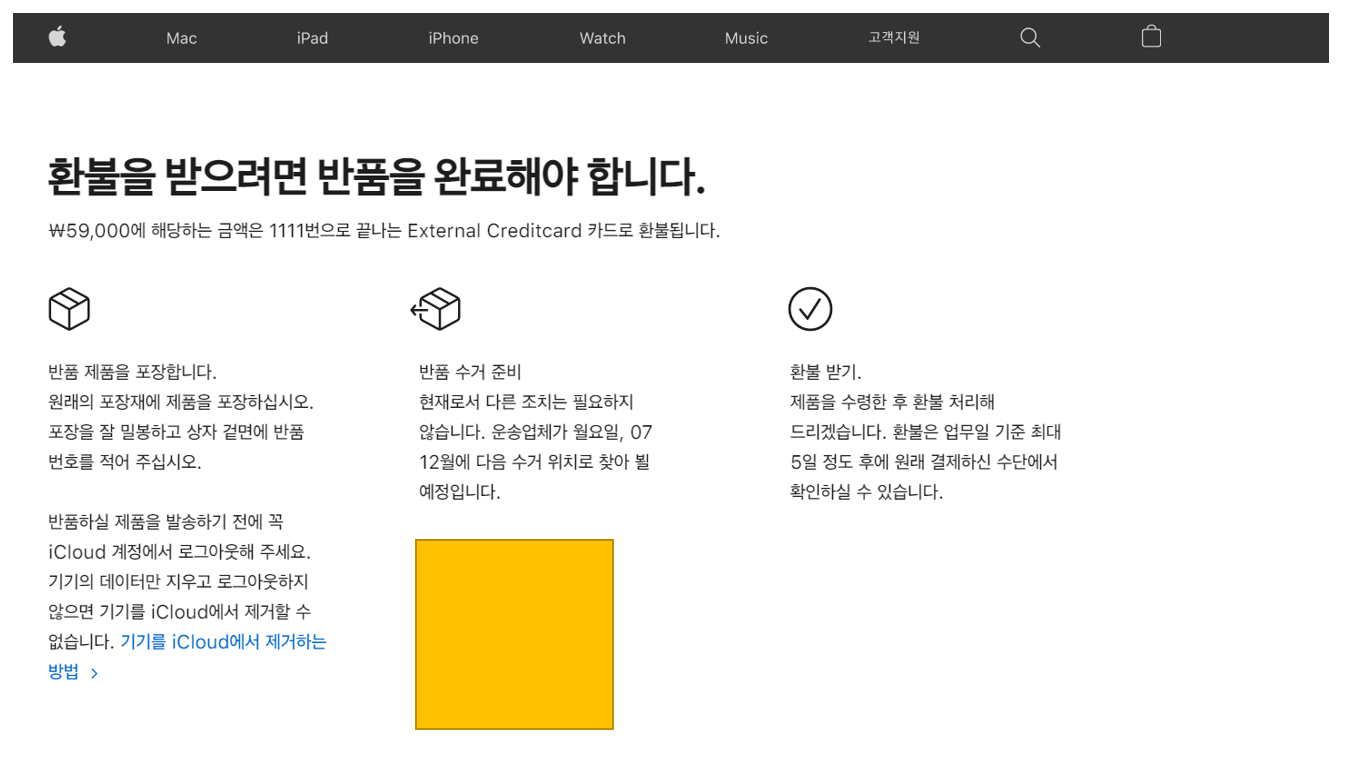Image resolution: width=1345 pixels, height=783 pixels.
Task: Open the 고객지원 support menu
Action: 893,38
